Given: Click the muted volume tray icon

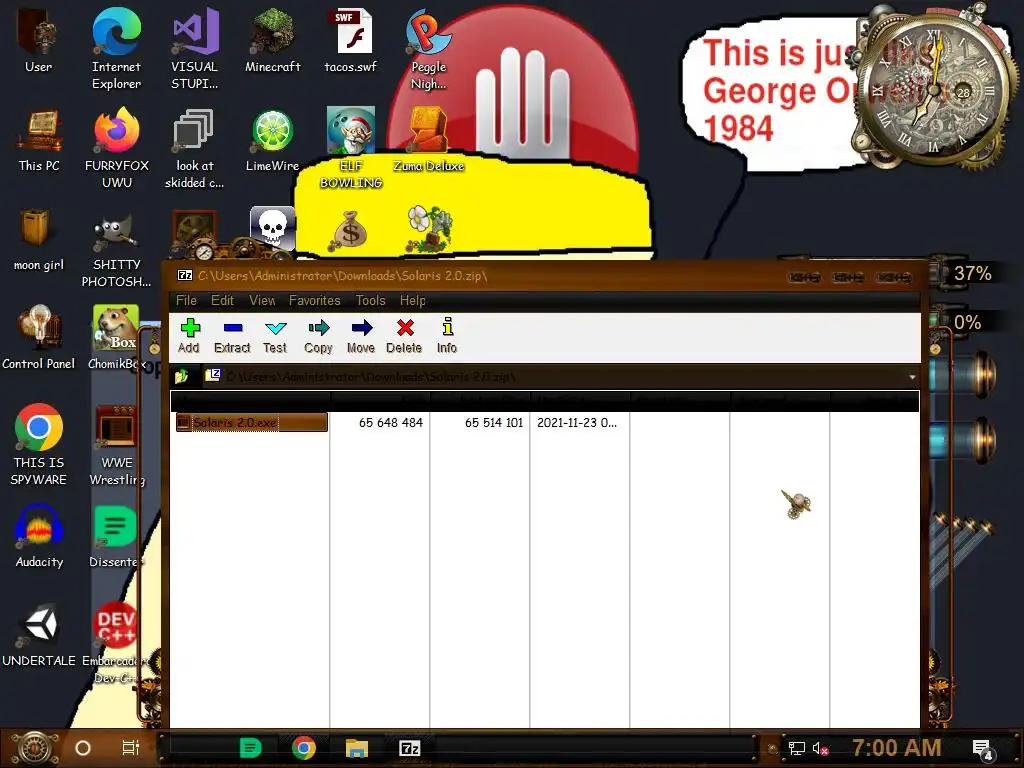Looking at the screenshot, I should tap(820, 748).
